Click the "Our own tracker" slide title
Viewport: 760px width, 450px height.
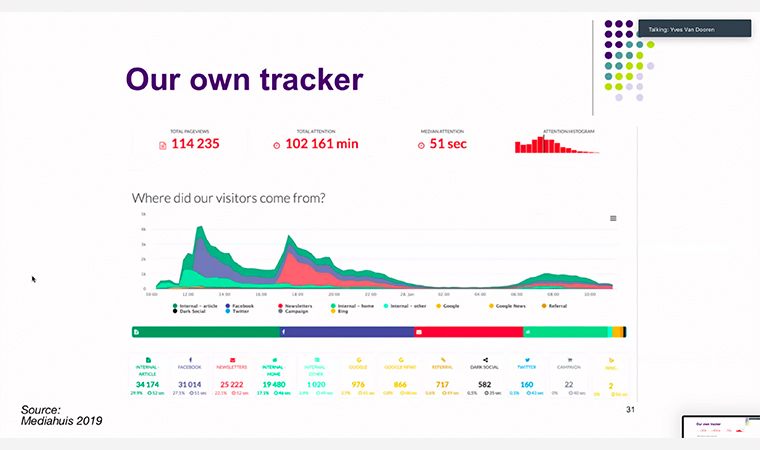[x=244, y=79]
